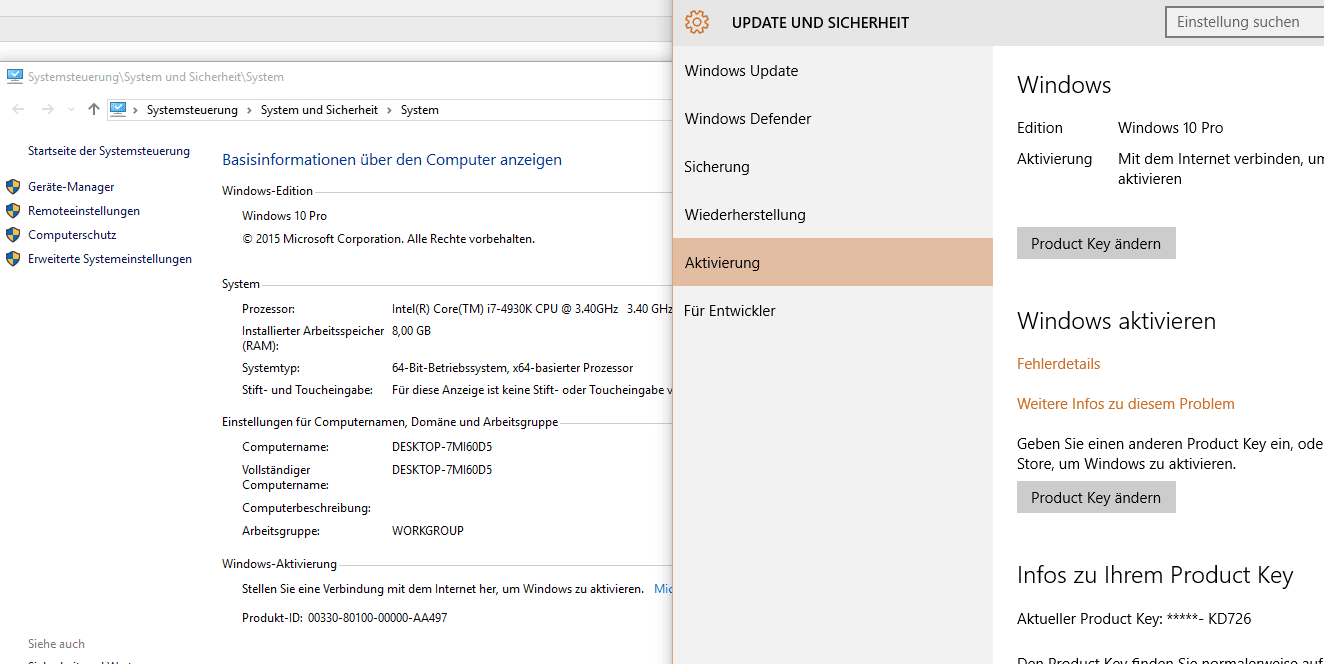Click processor value Intel Core i7-4930K

coord(505,309)
